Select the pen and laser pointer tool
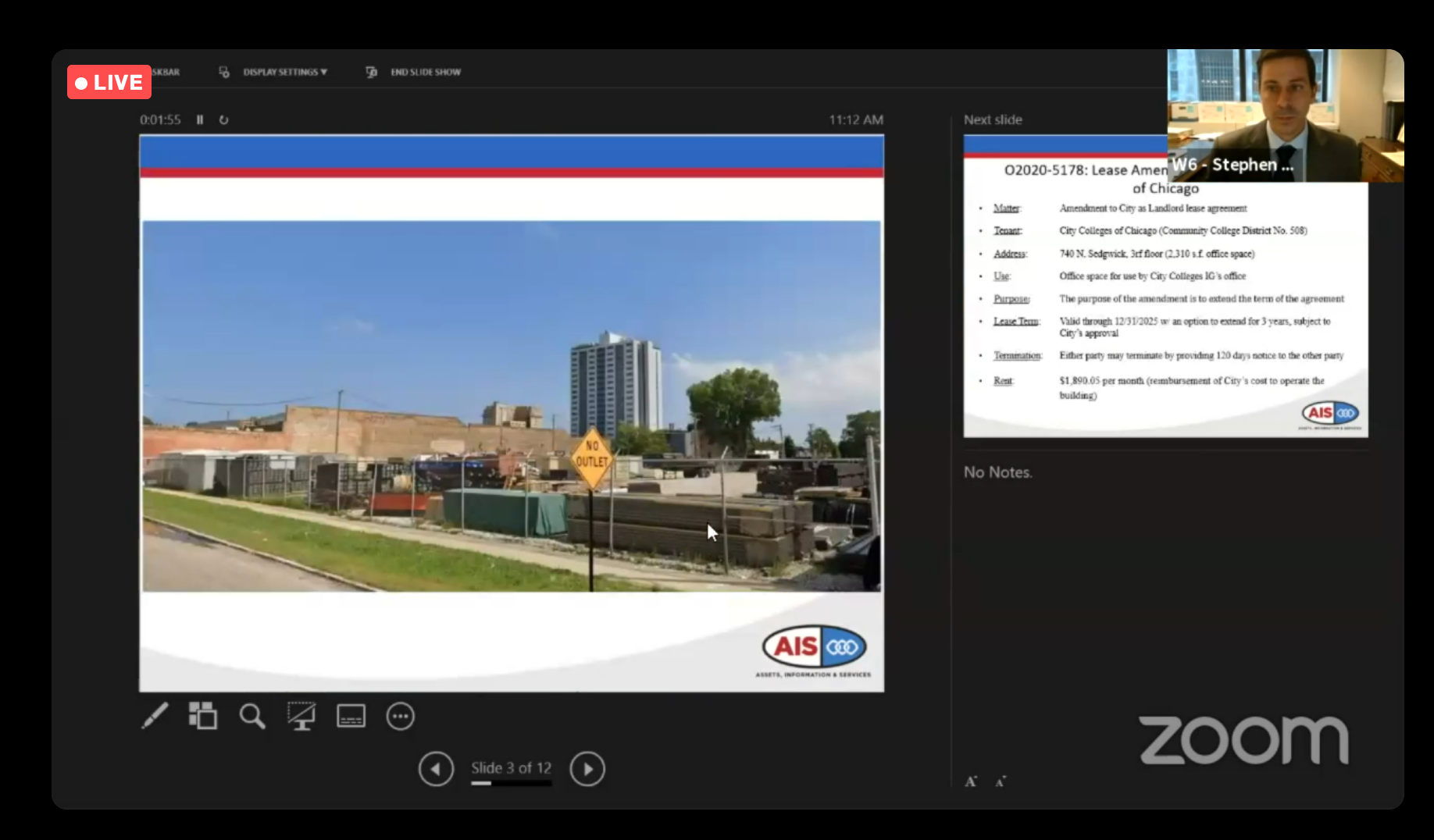1434x840 pixels. click(x=155, y=716)
